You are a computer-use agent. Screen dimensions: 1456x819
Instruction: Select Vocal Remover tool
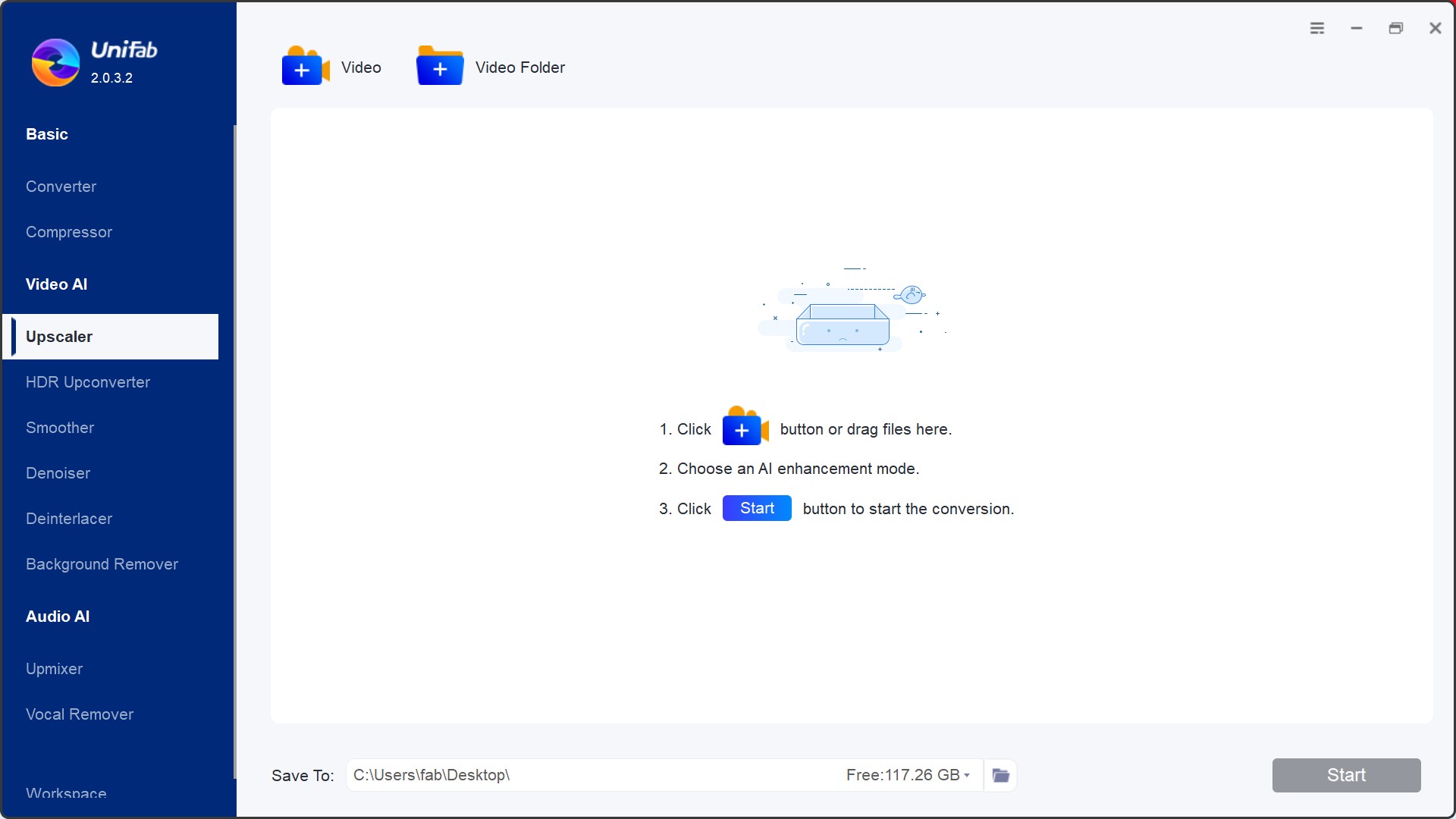[x=80, y=713]
